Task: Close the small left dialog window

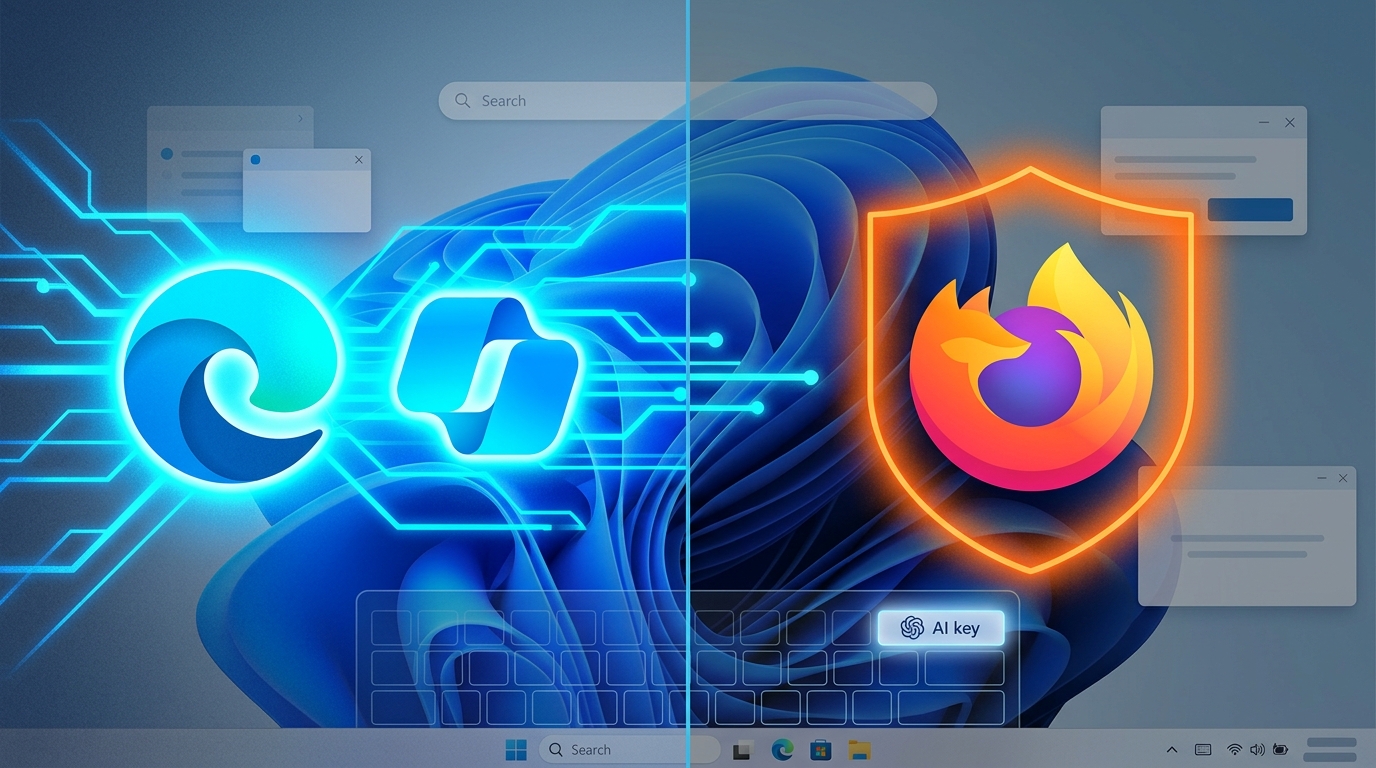Action: [359, 160]
